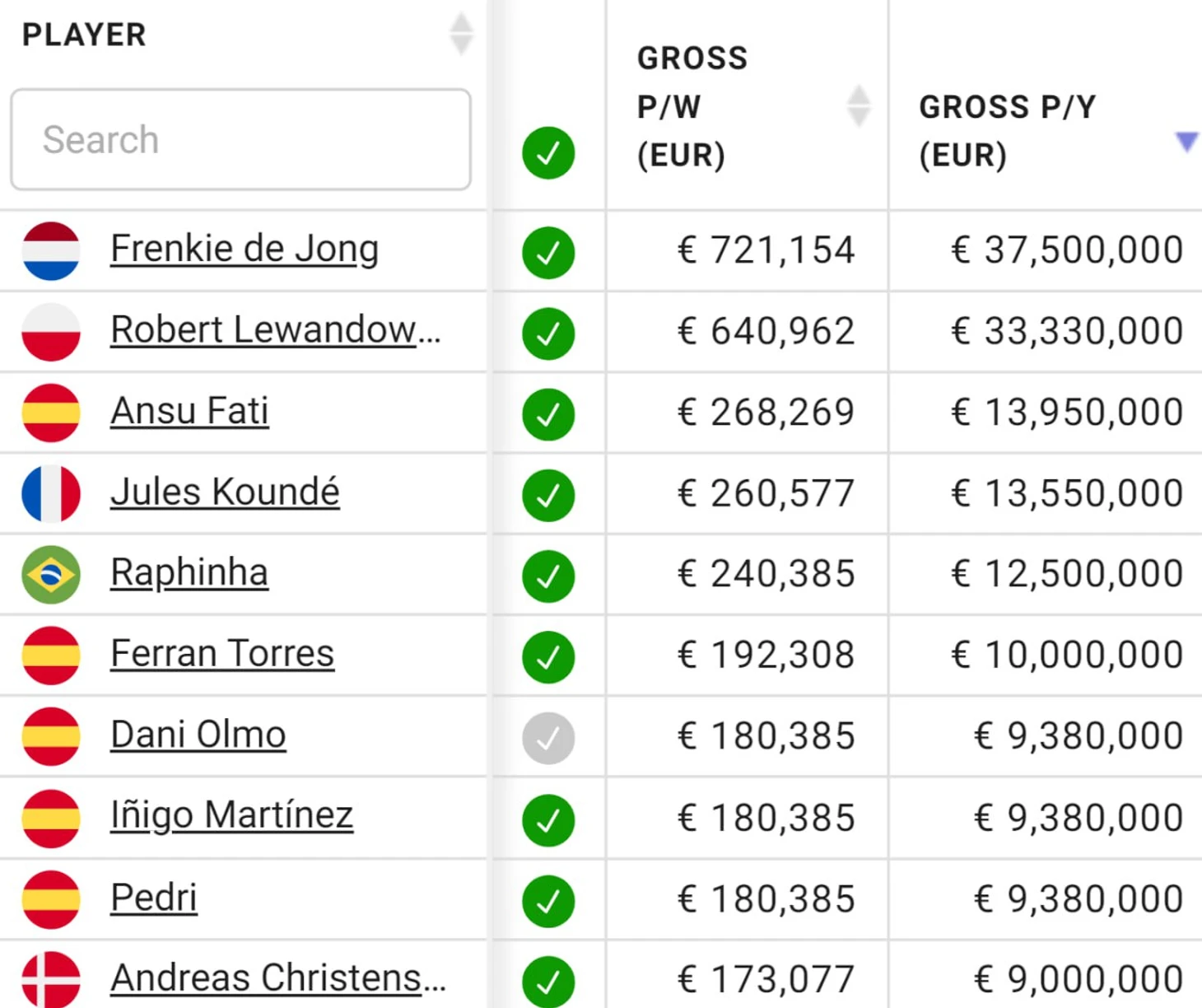
Task: Click the Spain flag beside Ansu Fati
Action: (x=51, y=413)
